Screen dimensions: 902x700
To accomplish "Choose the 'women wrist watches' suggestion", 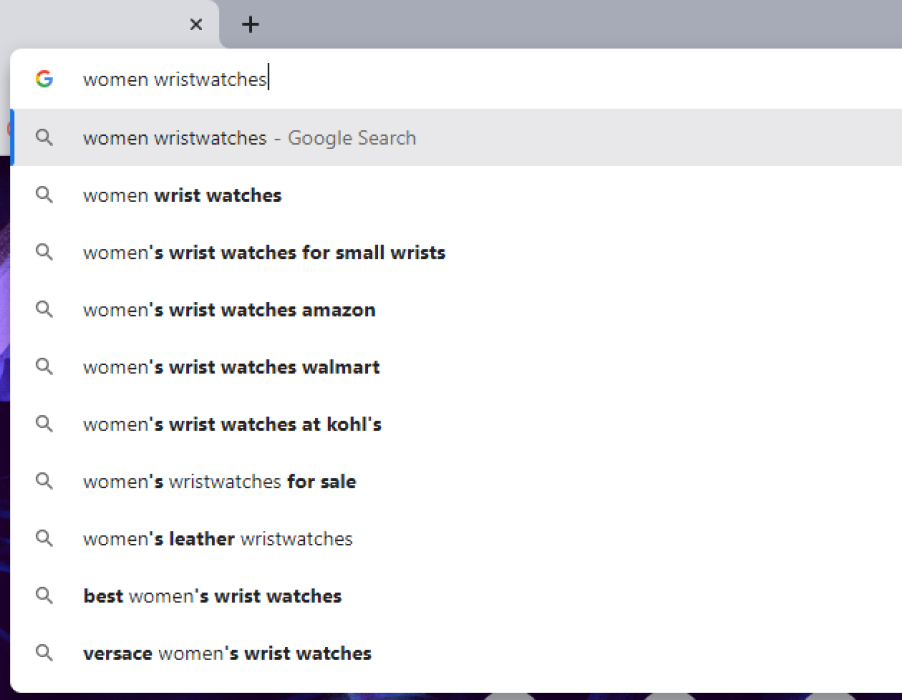I will coord(456,195).
